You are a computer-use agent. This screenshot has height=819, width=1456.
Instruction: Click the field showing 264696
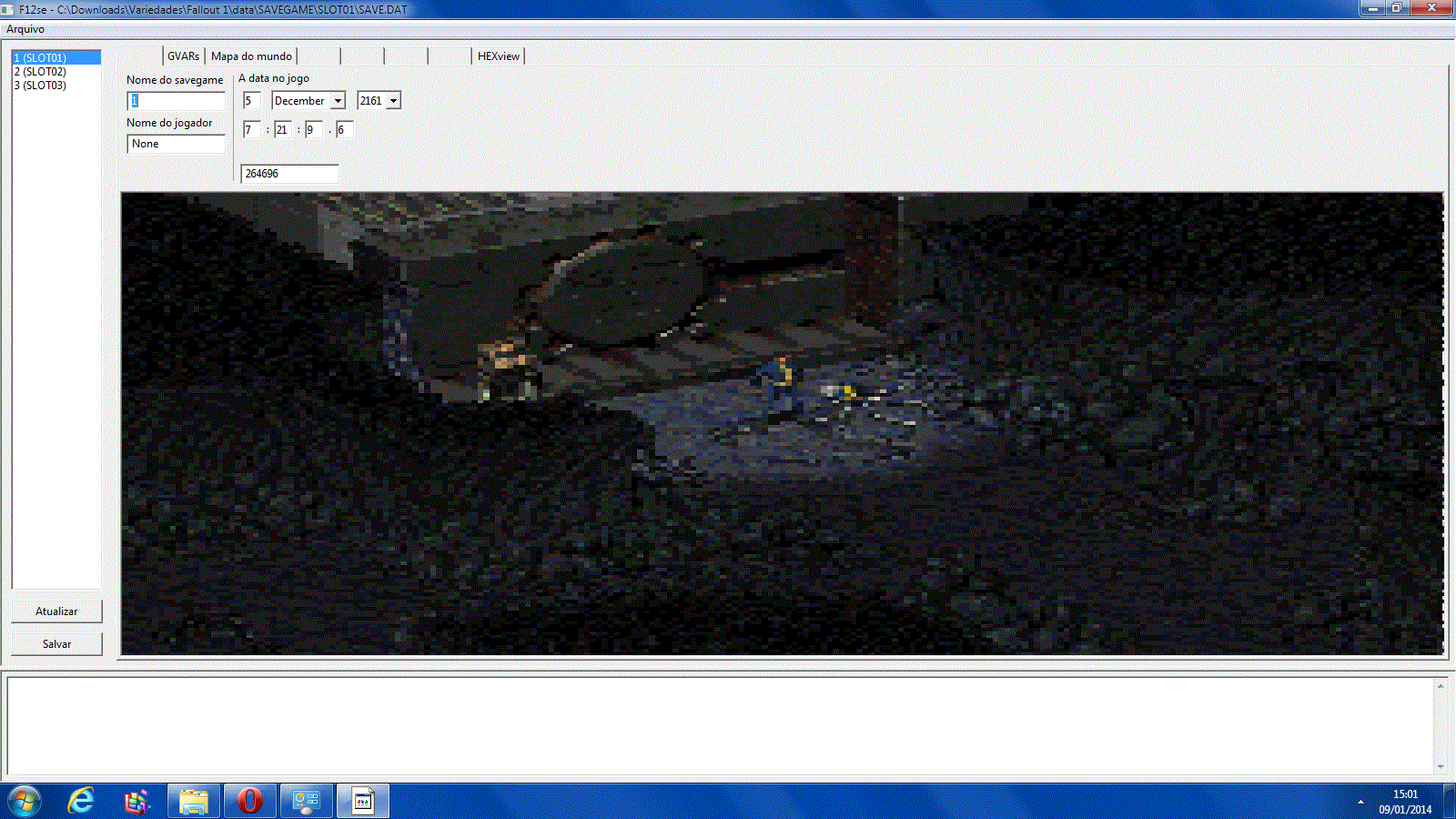pyautogui.click(x=289, y=174)
